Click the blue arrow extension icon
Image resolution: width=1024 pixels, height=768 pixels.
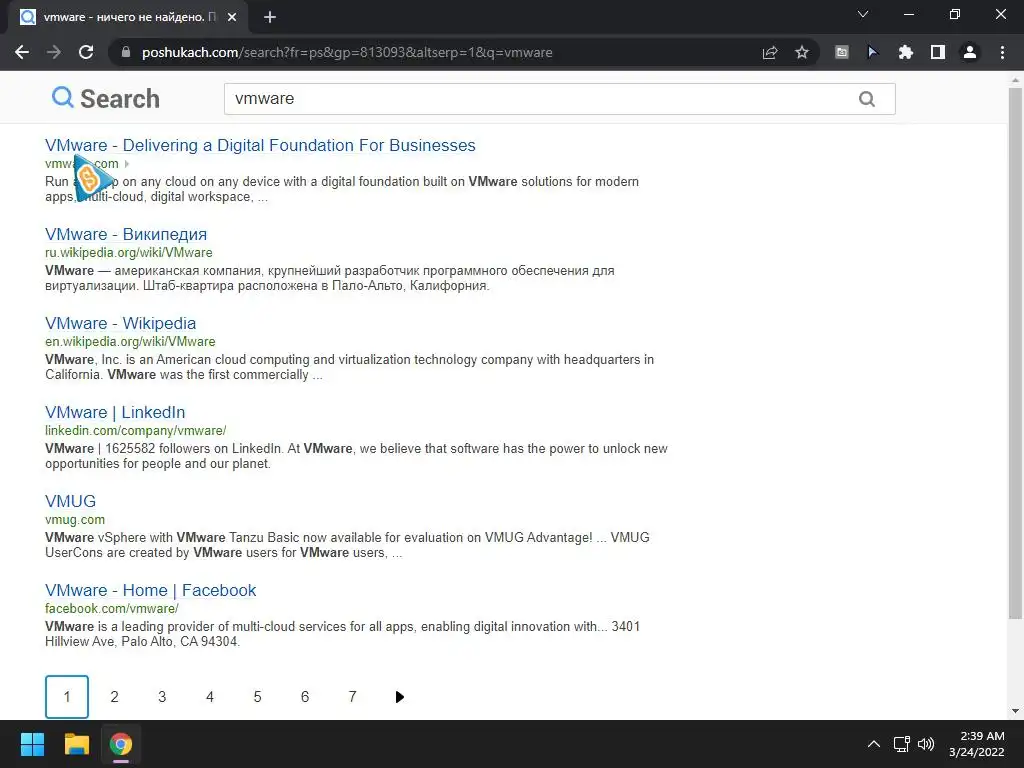pyautogui.click(x=873, y=52)
